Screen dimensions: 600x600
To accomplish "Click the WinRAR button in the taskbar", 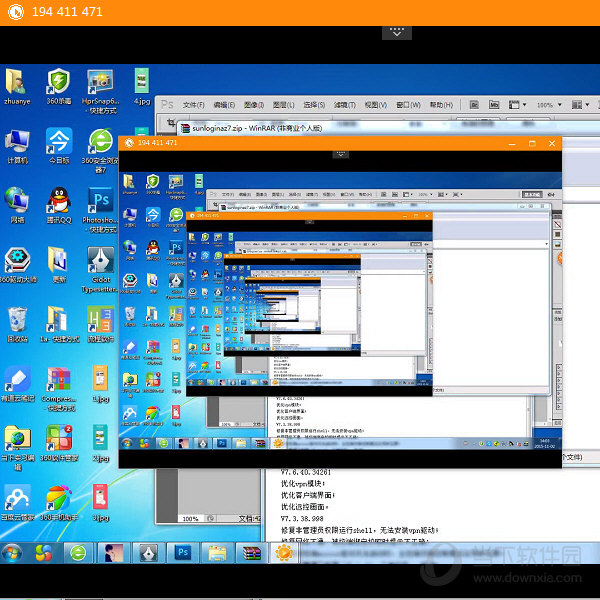I will coord(251,553).
